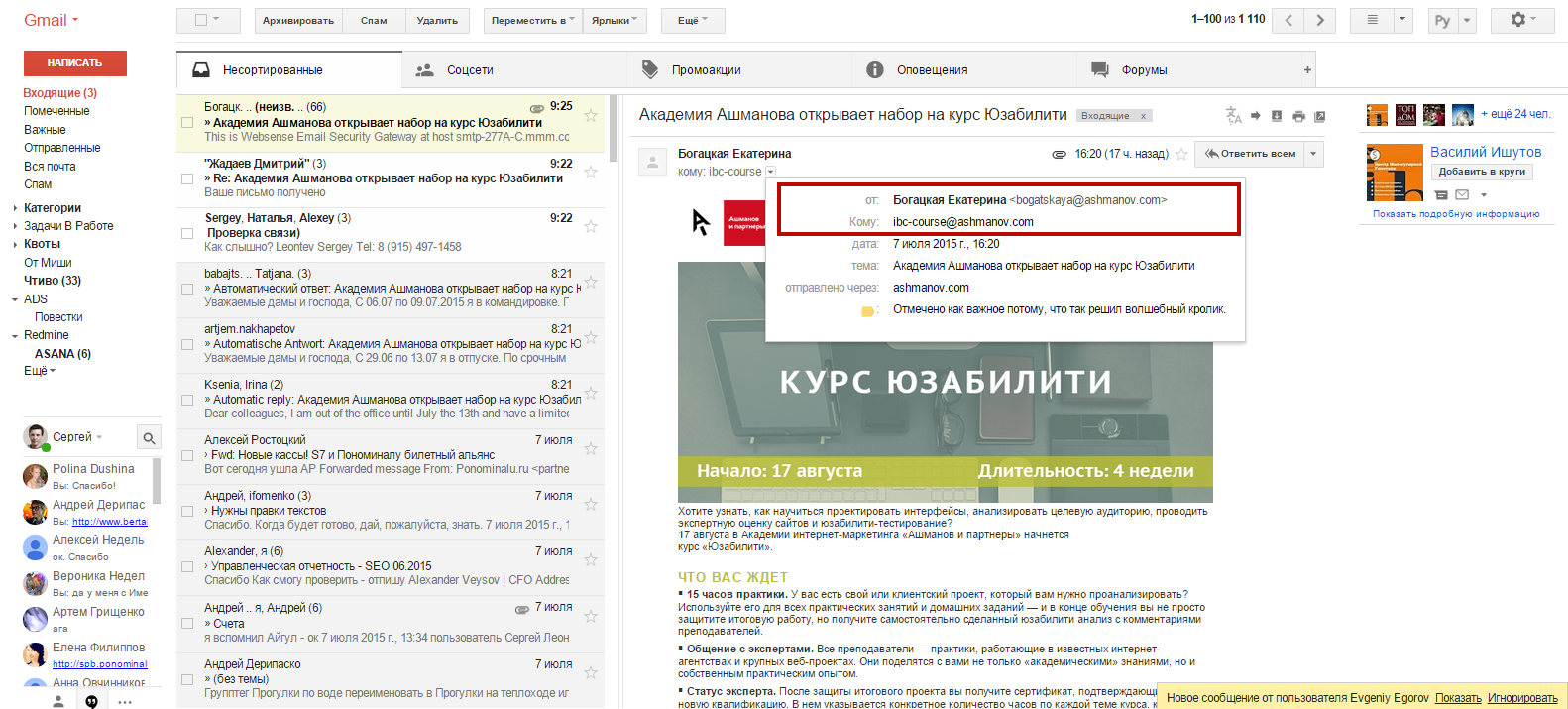Remove the Входящие label with its x
The height and width of the screenshot is (709, 1568).
click(1143, 116)
